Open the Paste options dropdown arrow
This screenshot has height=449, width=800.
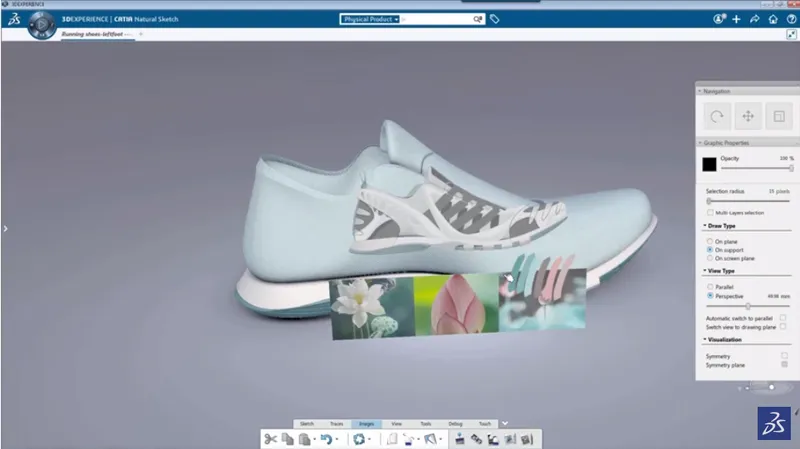pyautogui.click(x=314, y=439)
